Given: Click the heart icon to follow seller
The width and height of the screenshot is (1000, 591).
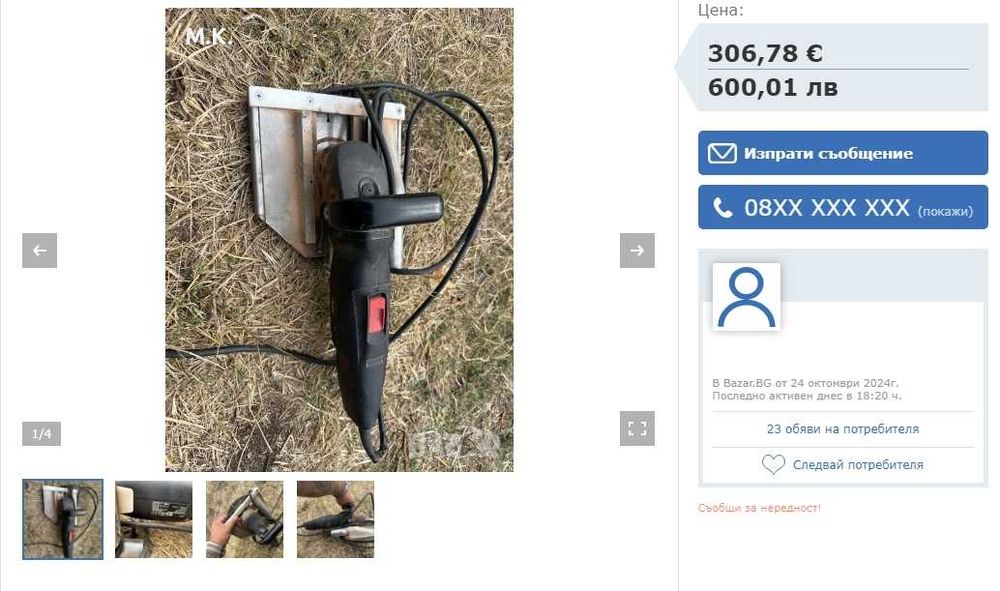Looking at the screenshot, I should (773, 464).
